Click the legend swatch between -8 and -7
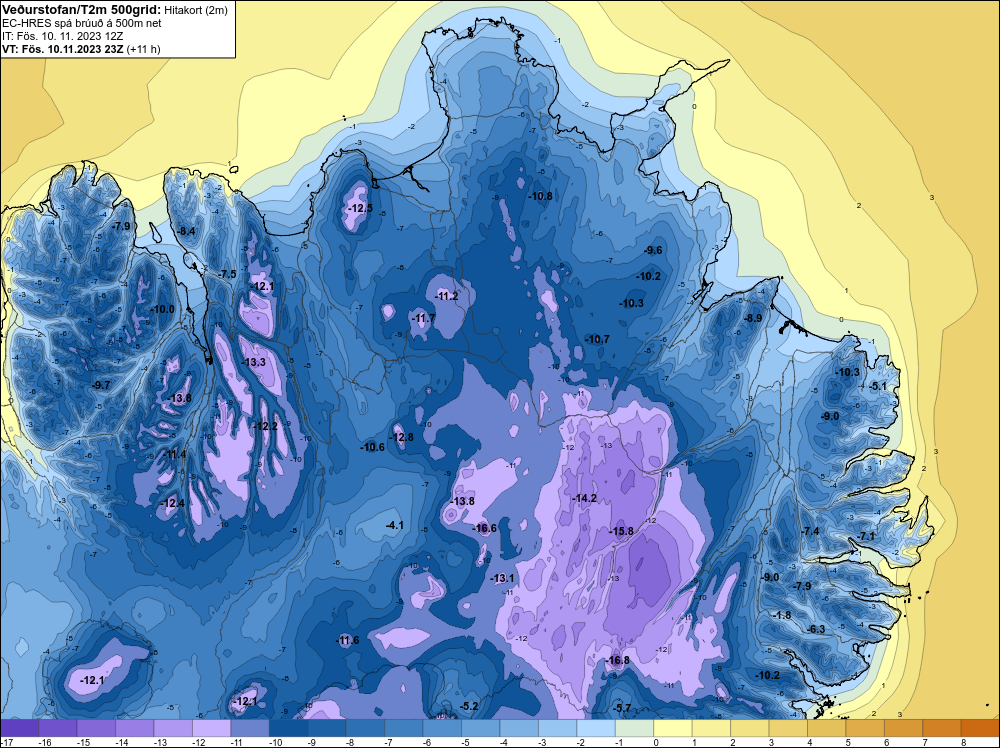Viewport: 1000px width, 748px height. [x=365, y=727]
